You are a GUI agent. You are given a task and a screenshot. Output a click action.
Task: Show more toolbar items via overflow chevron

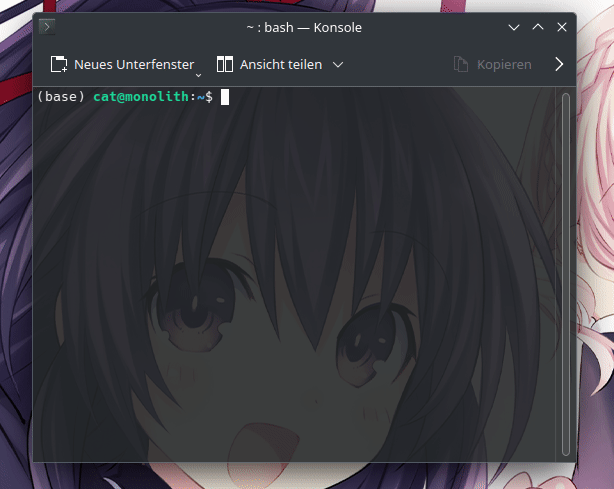click(x=559, y=64)
